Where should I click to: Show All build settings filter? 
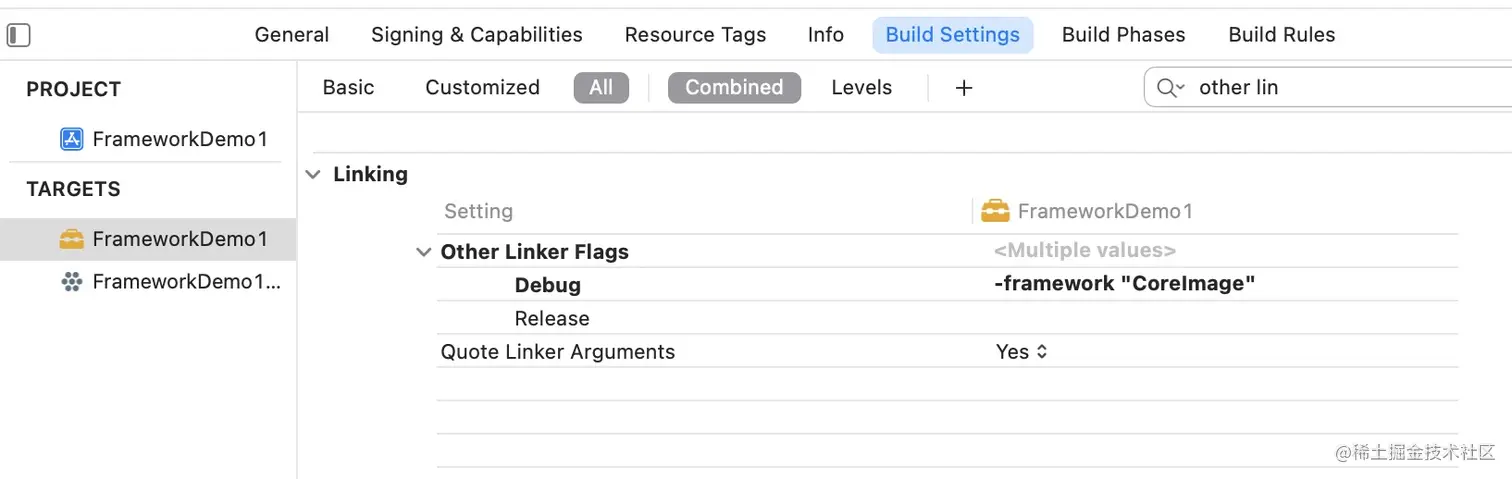click(601, 88)
